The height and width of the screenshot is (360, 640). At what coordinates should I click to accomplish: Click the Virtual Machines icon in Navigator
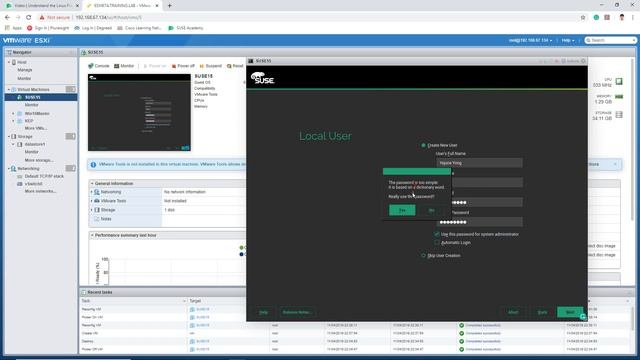pyautogui.click(x=14, y=89)
